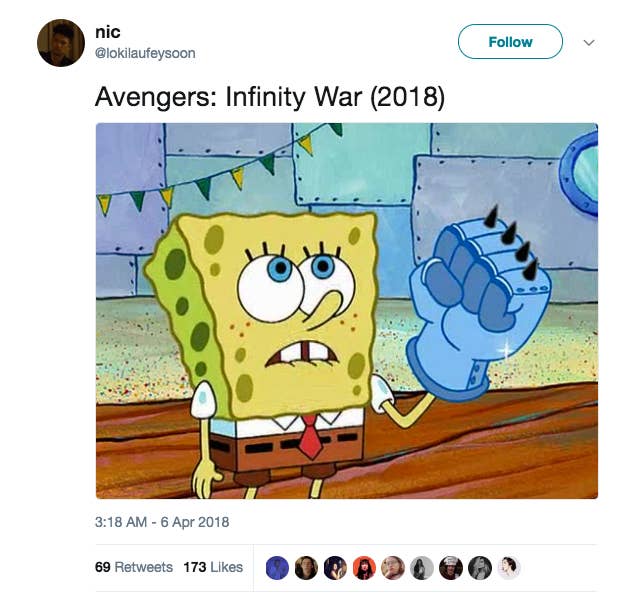Open the third liker avatar with dark hair

335,568
